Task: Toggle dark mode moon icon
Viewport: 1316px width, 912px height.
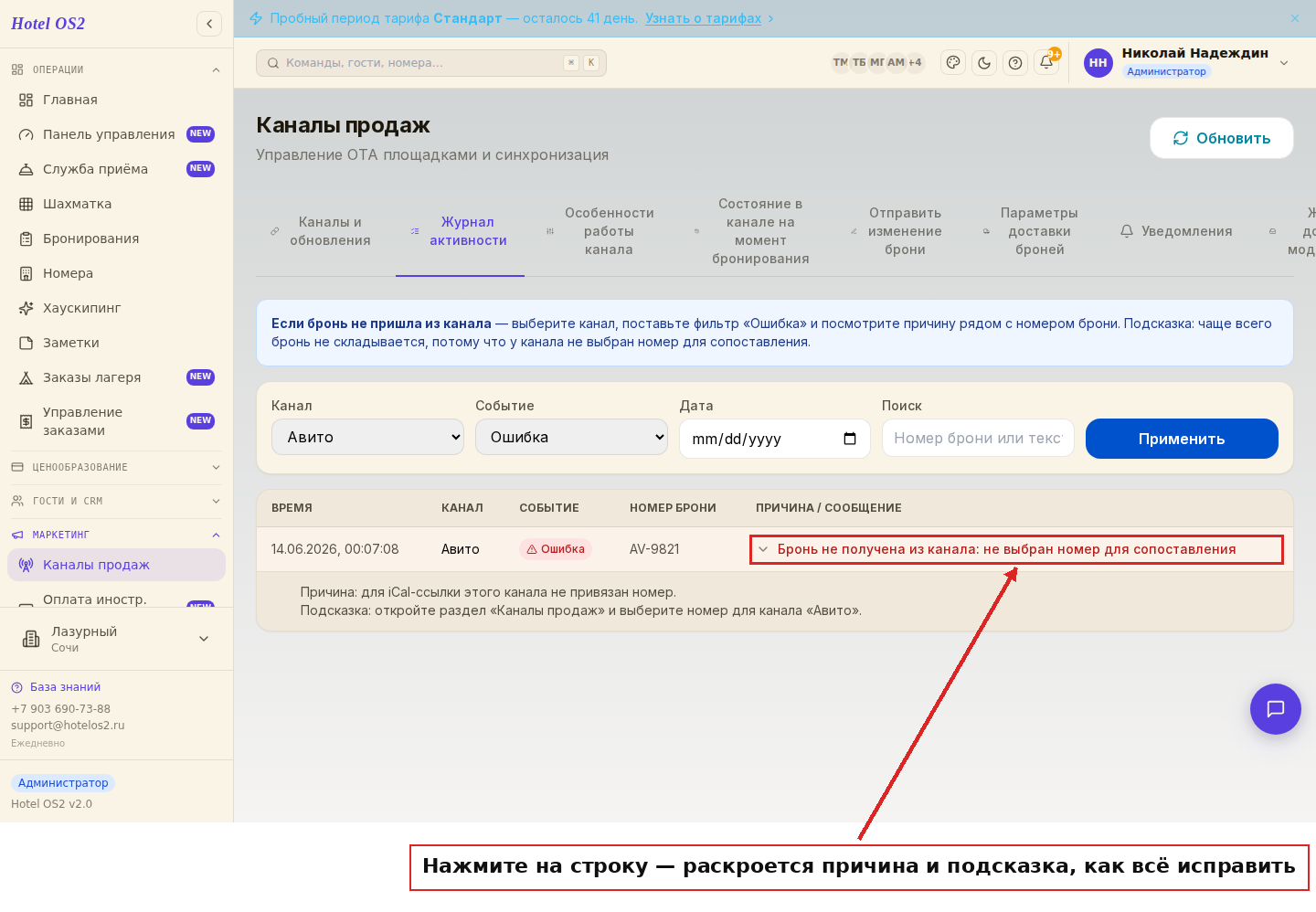Action: point(984,63)
